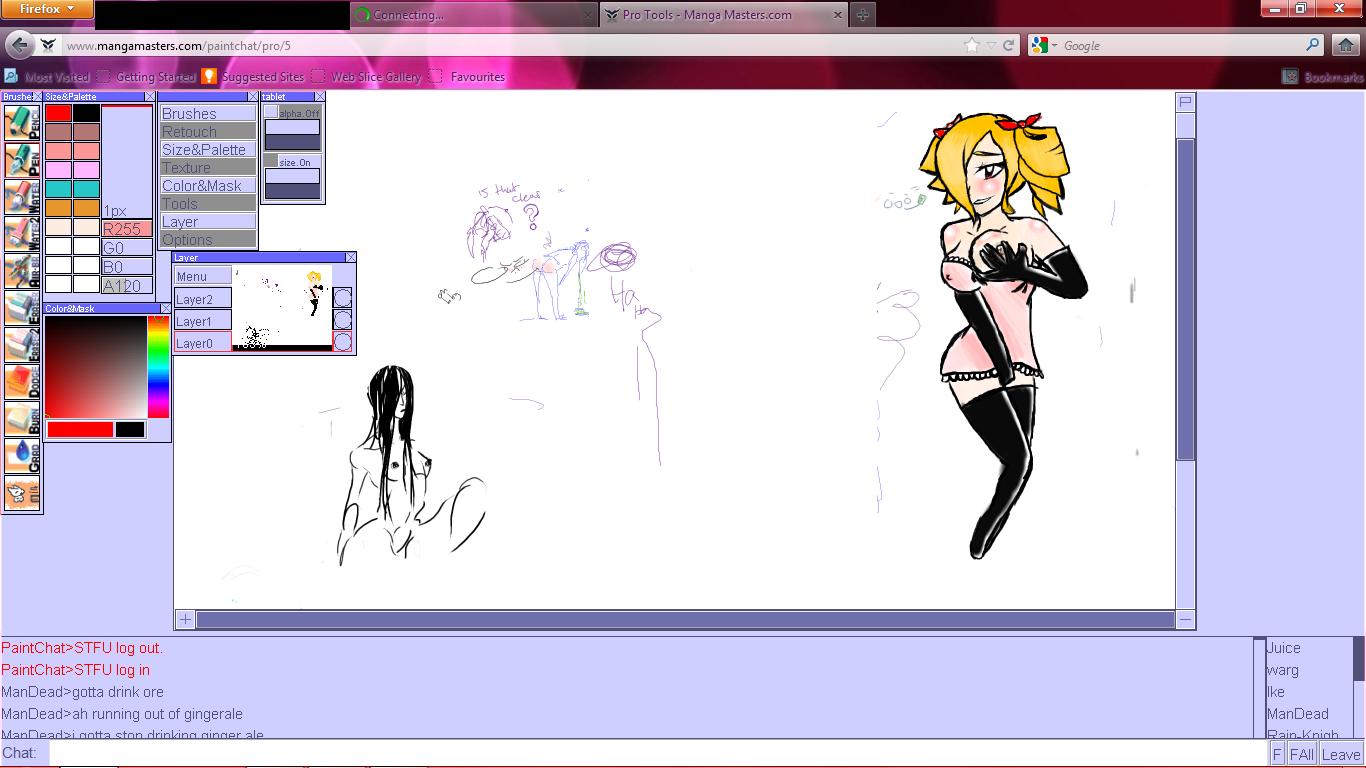1366x768 pixels.
Task: Pick the teal color swatch in palette
Action: pos(59,189)
